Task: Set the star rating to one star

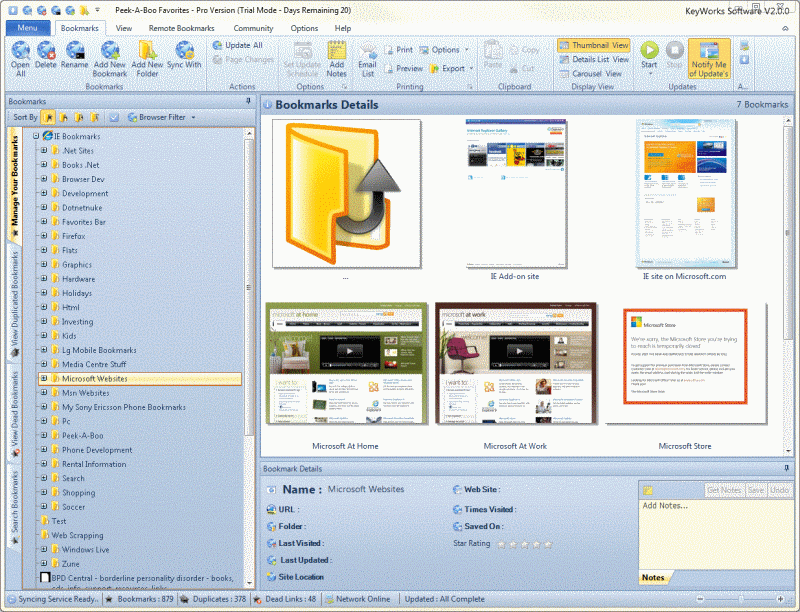Action: coord(502,544)
